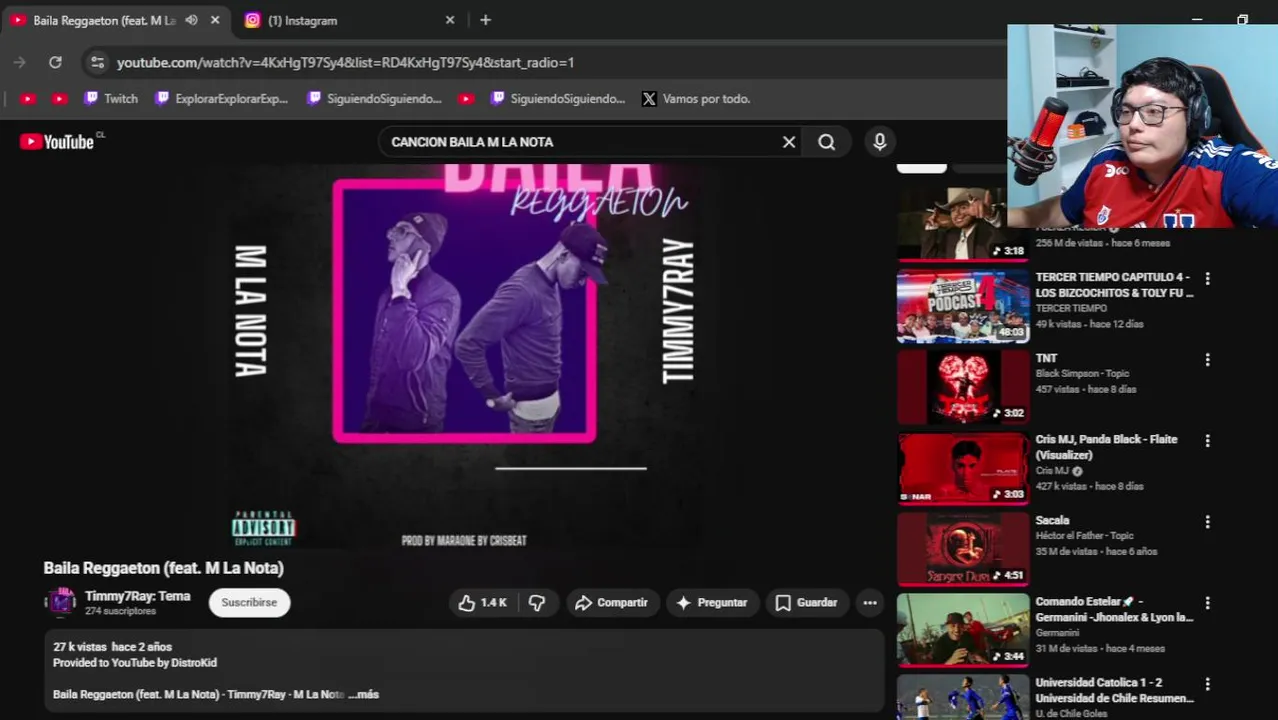Close the Instagram tab

pyautogui.click(x=450, y=20)
